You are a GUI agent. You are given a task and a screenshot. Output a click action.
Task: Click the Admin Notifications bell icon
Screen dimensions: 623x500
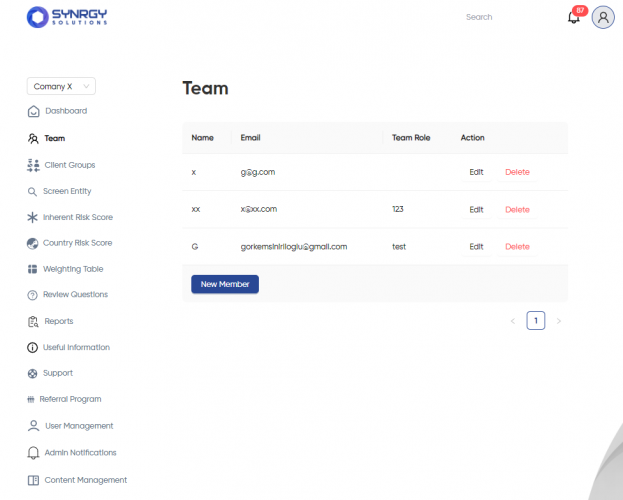[x=33, y=453]
